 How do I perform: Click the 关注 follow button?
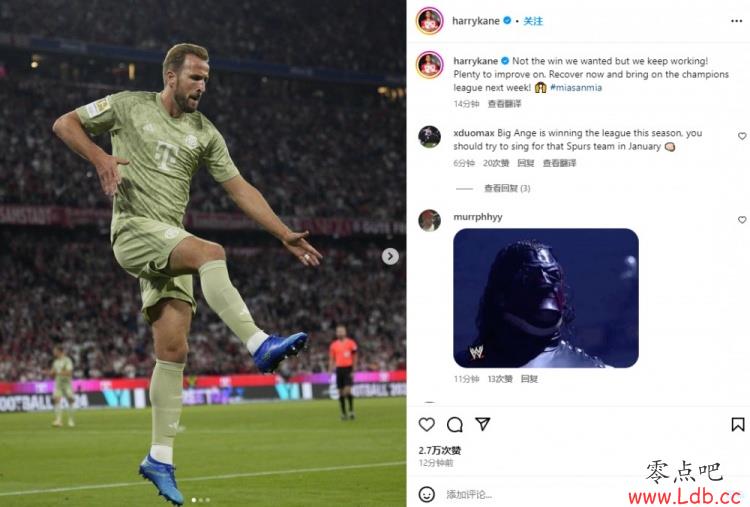pyautogui.click(x=533, y=21)
